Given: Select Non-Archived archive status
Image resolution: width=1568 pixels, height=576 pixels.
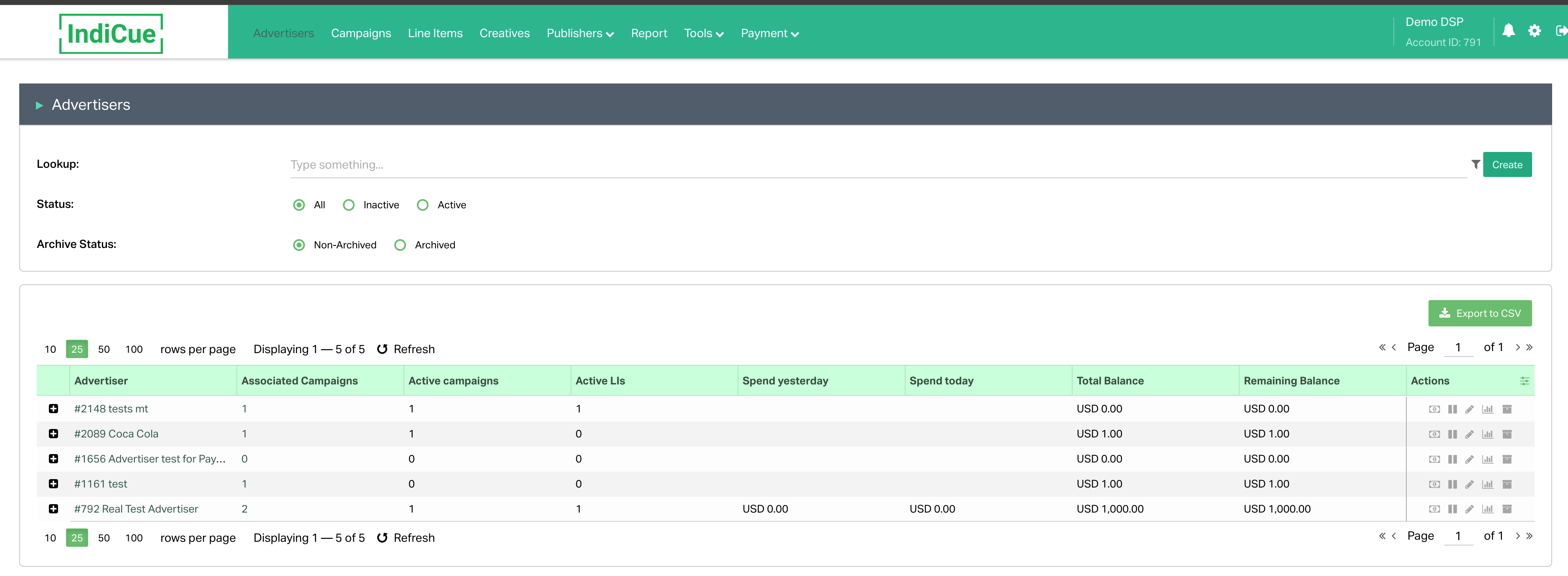Looking at the screenshot, I should click(x=299, y=245).
